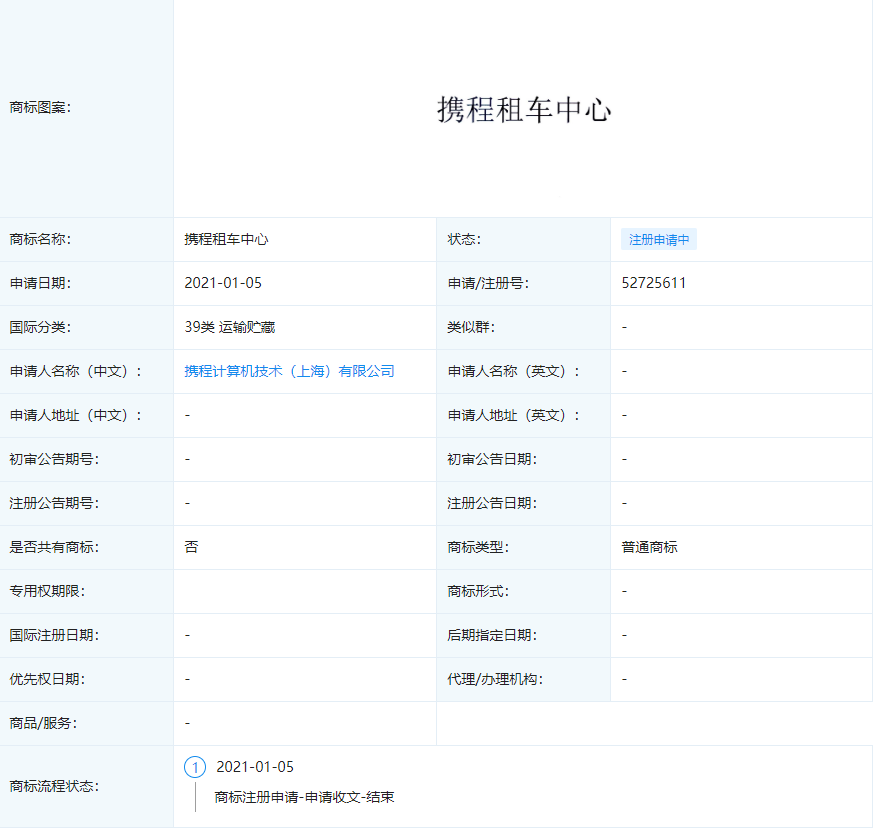Viewport: 873px width, 828px height.
Task: Click the 注册申请中 status badge
Action: pos(658,240)
